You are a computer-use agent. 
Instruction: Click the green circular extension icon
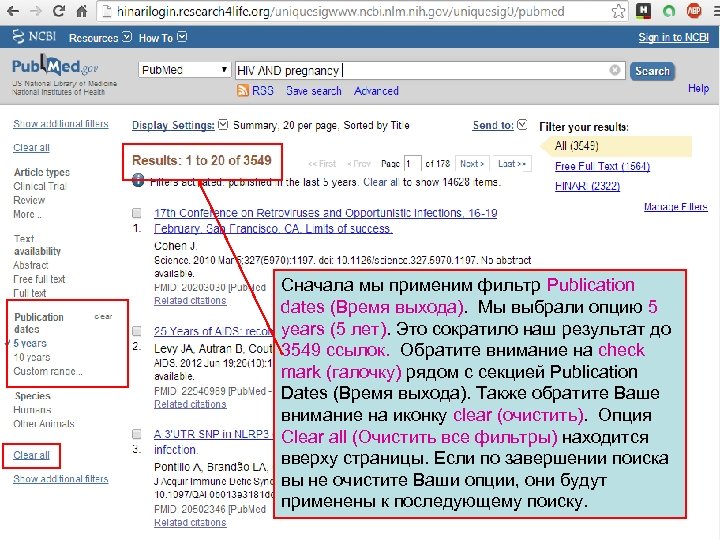(x=669, y=11)
